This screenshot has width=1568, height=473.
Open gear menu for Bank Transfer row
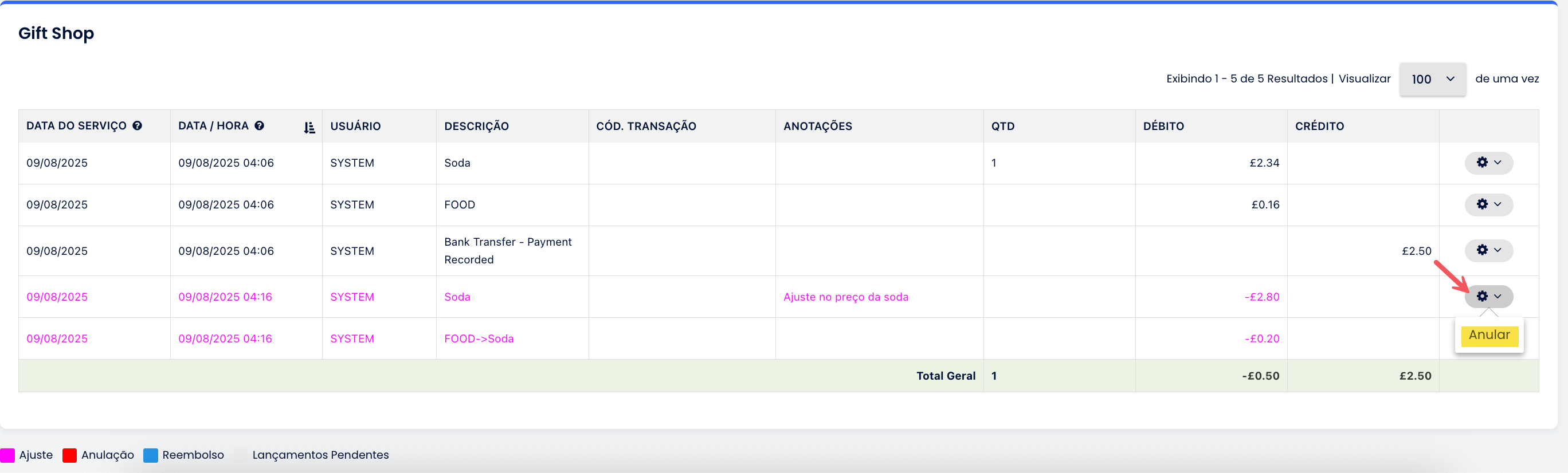pyautogui.click(x=1488, y=250)
